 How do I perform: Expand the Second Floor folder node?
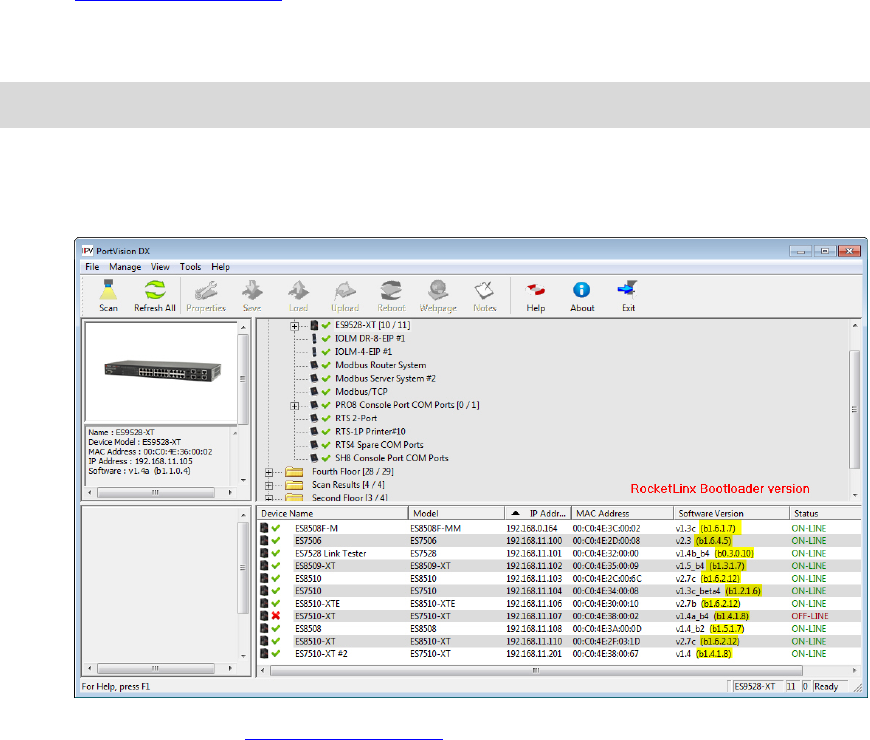pyautogui.click(x=269, y=498)
